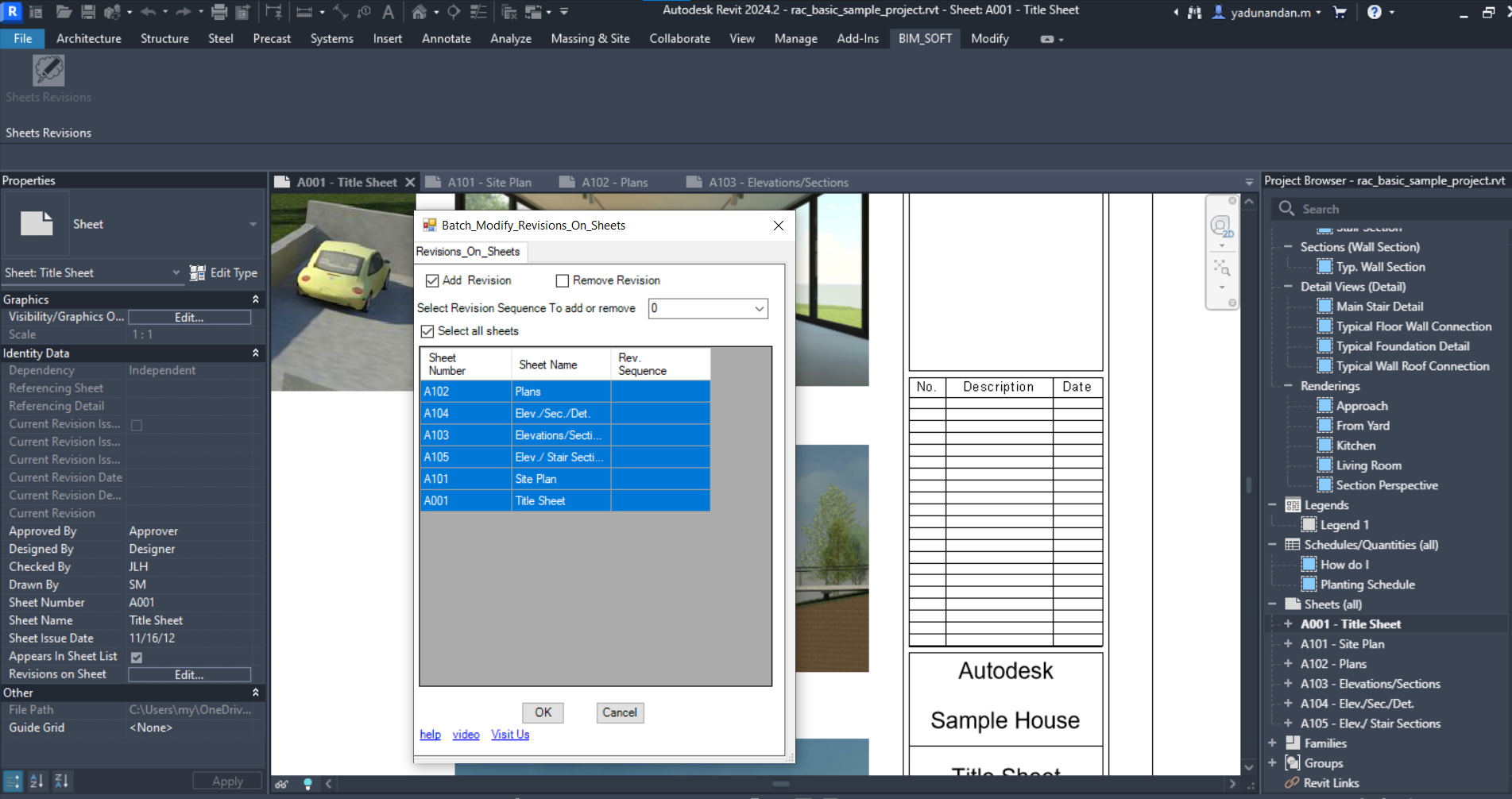
Task: Open the help link in dialog
Action: click(x=430, y=735)
